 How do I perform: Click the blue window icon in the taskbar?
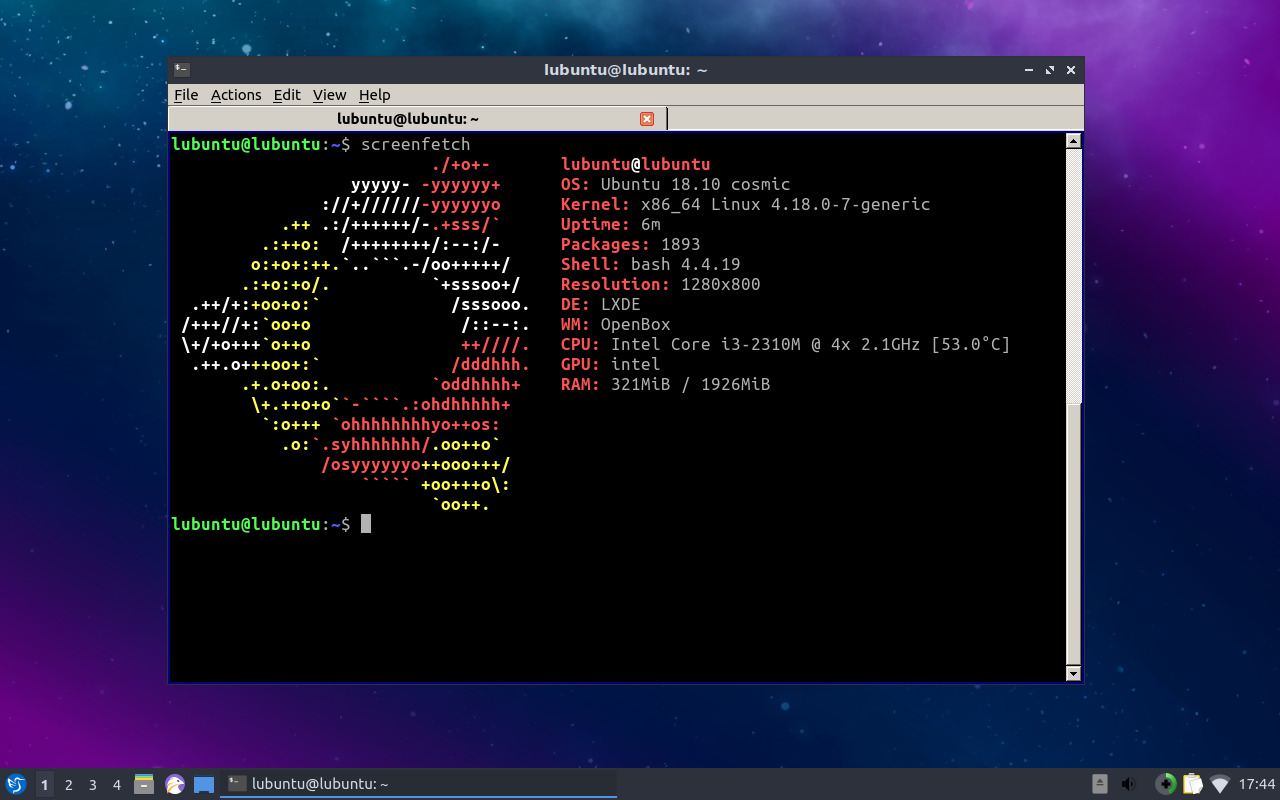point(204,784)
